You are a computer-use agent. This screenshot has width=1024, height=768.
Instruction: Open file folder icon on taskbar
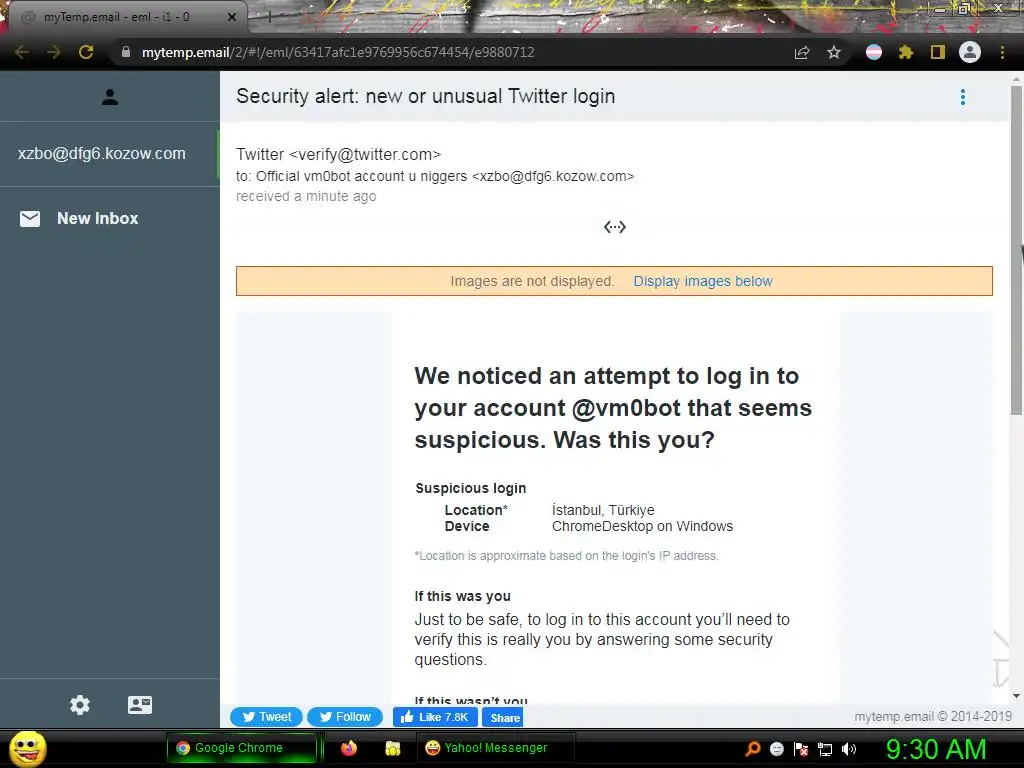point(392,748)
